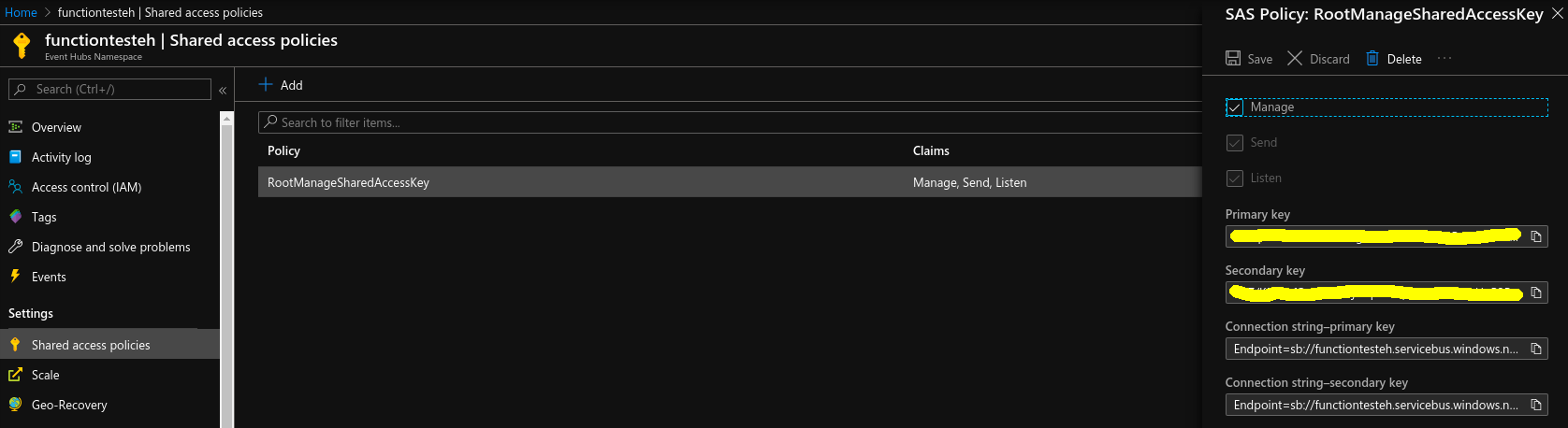Click the Access control people icon

pos(15,187)
